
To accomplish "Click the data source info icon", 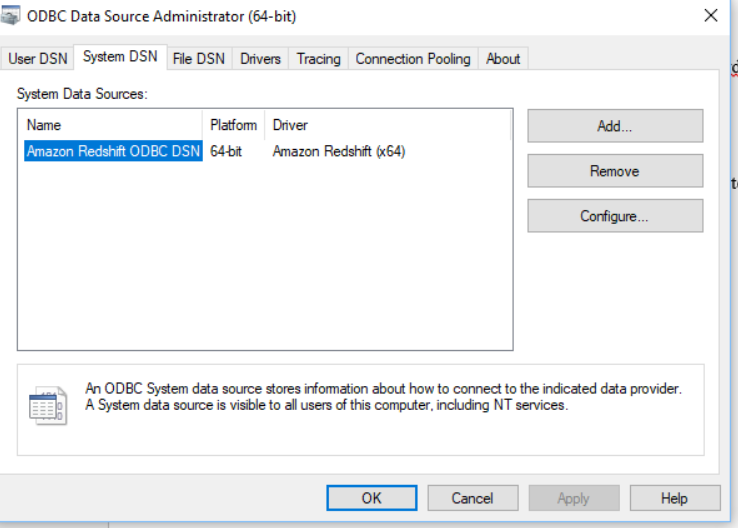I will click(x=48, y=406).
